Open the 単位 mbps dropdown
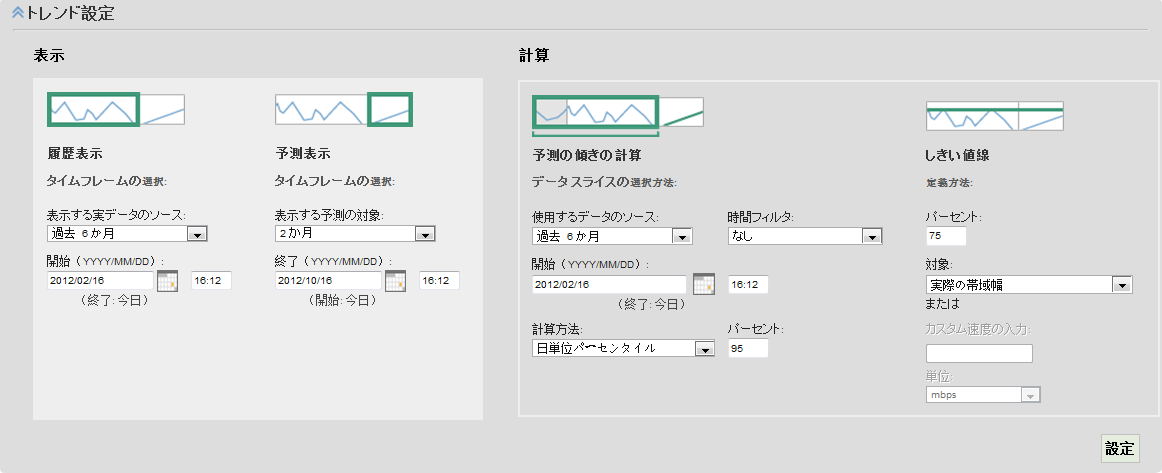The width and height of the screenshot is (1162, 473). point(1027,395)
